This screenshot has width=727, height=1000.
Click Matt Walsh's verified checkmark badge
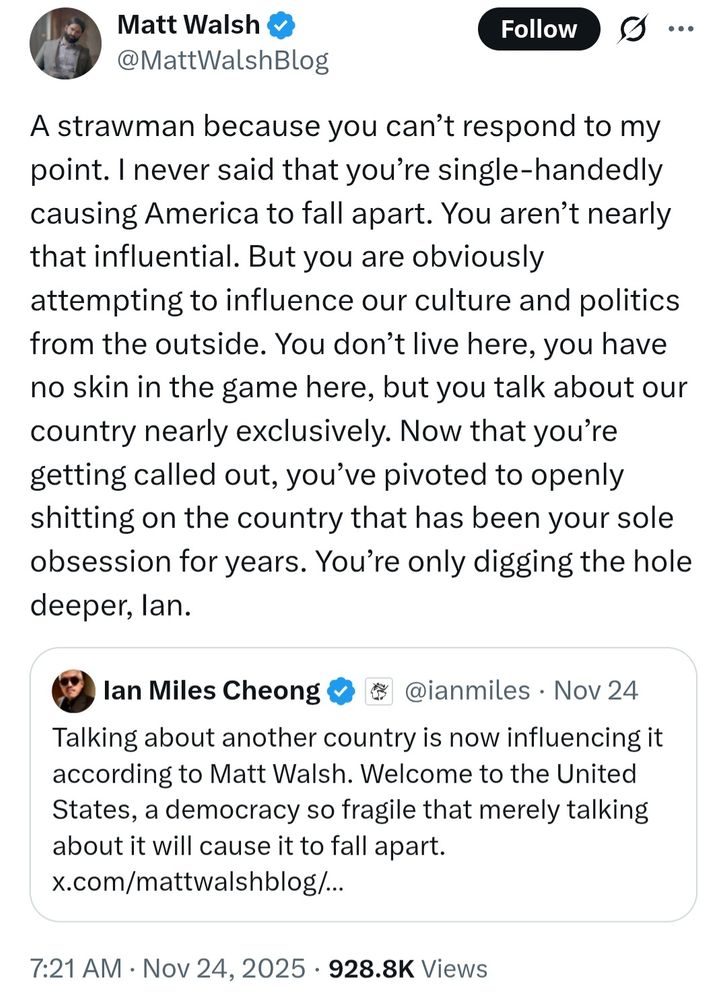click(282, 25)
